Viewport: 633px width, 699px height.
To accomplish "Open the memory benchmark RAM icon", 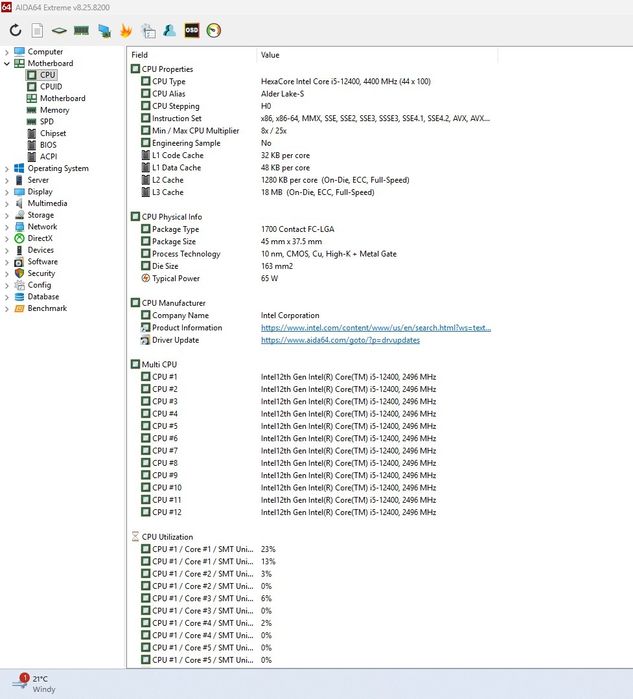I will pos(81,30).
